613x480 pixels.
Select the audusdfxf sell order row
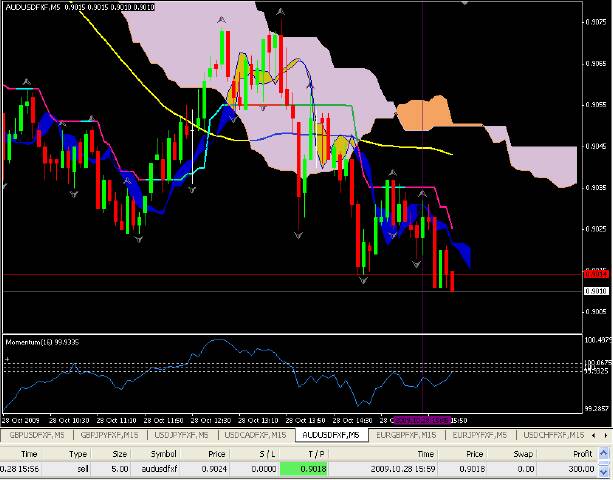point(299,469)
